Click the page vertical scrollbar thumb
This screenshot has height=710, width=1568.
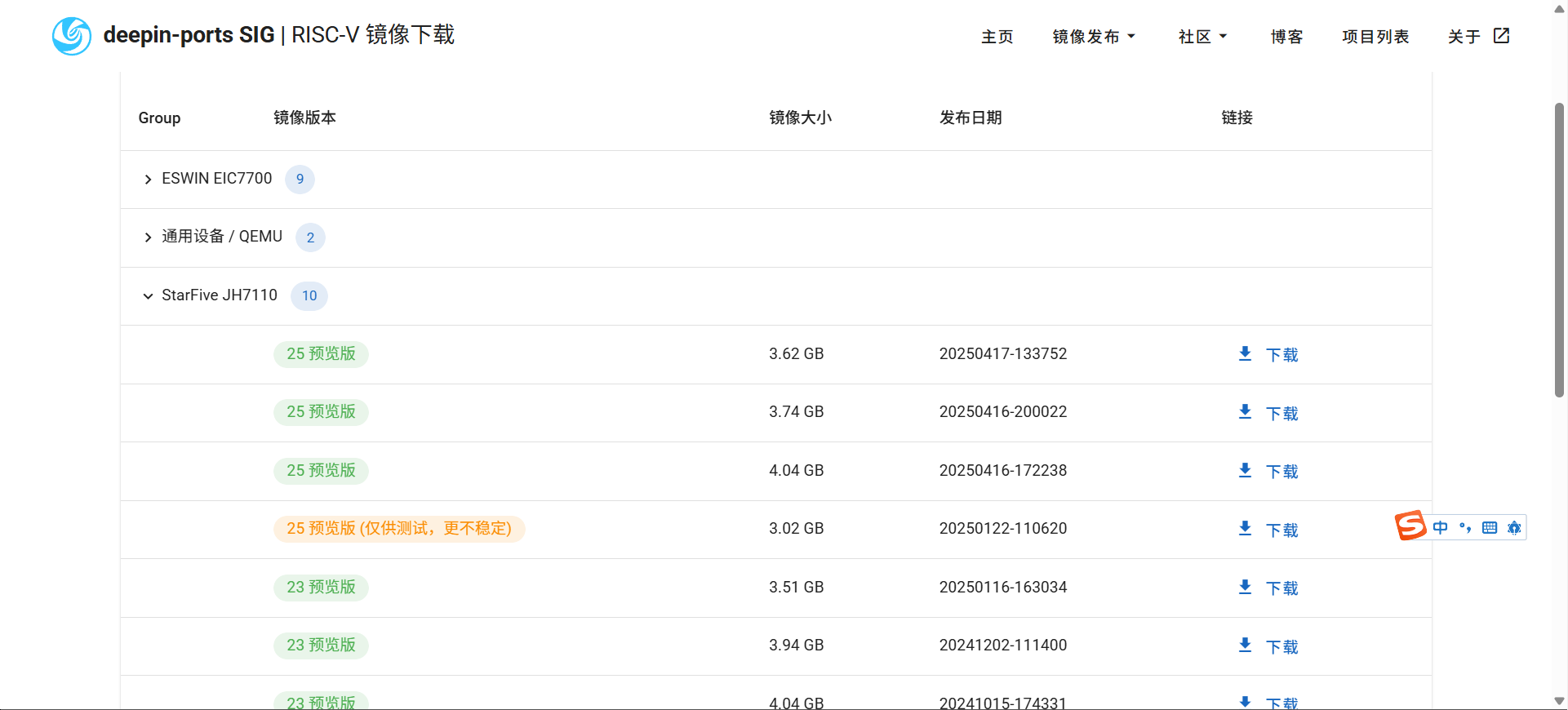[1559, 249]
